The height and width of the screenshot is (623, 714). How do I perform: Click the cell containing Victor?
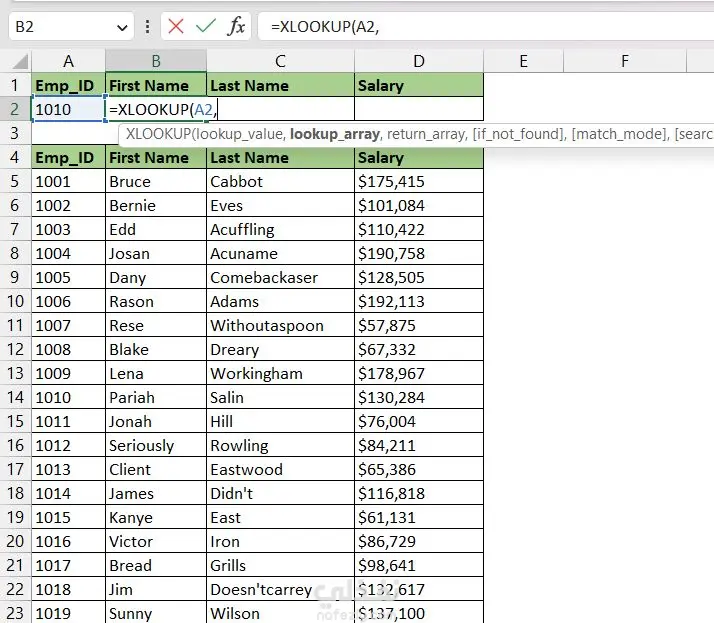pyautogui.click(x=156, y=541)
